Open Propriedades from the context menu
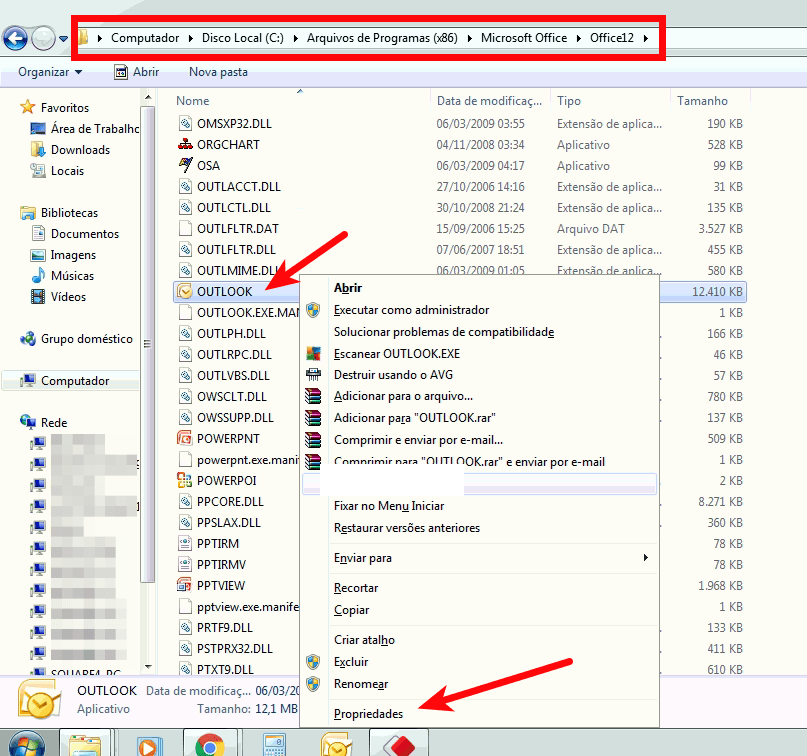Image resolution: width=807 pixels, height=756 pixels. (x=369, y=714)
